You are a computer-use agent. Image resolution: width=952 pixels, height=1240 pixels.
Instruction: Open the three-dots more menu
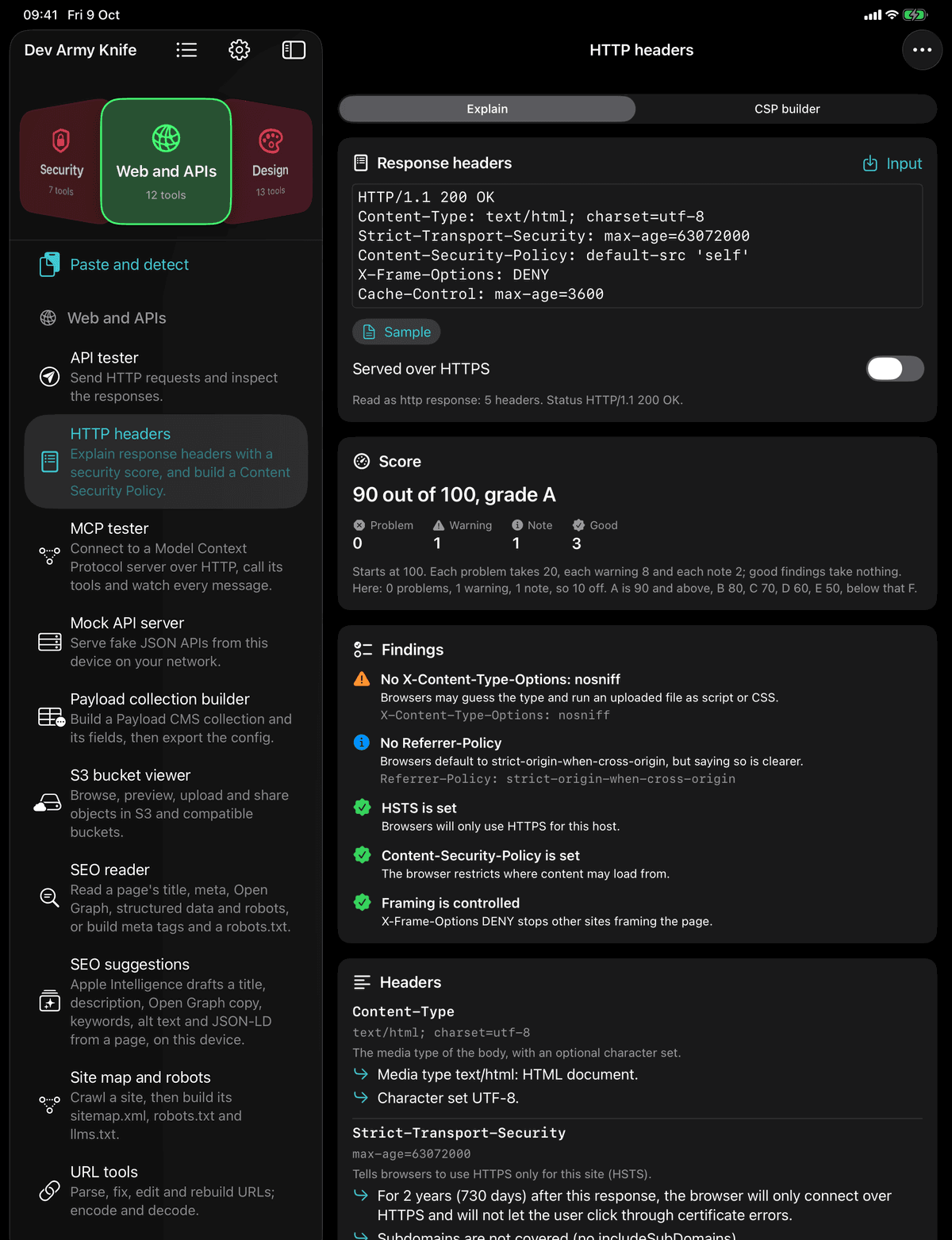[x=922, y=50]
